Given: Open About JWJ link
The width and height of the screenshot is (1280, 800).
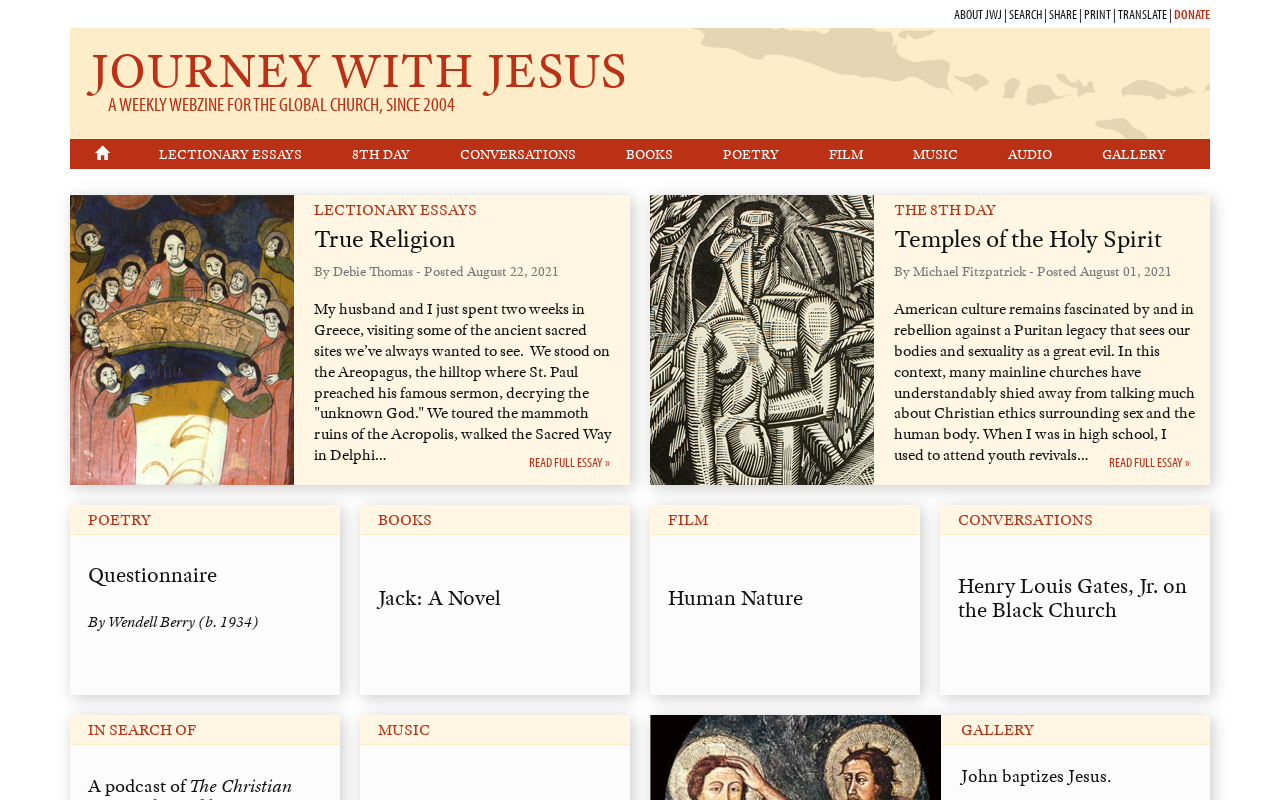Looking at the screenshot, I should click(978, 15).
